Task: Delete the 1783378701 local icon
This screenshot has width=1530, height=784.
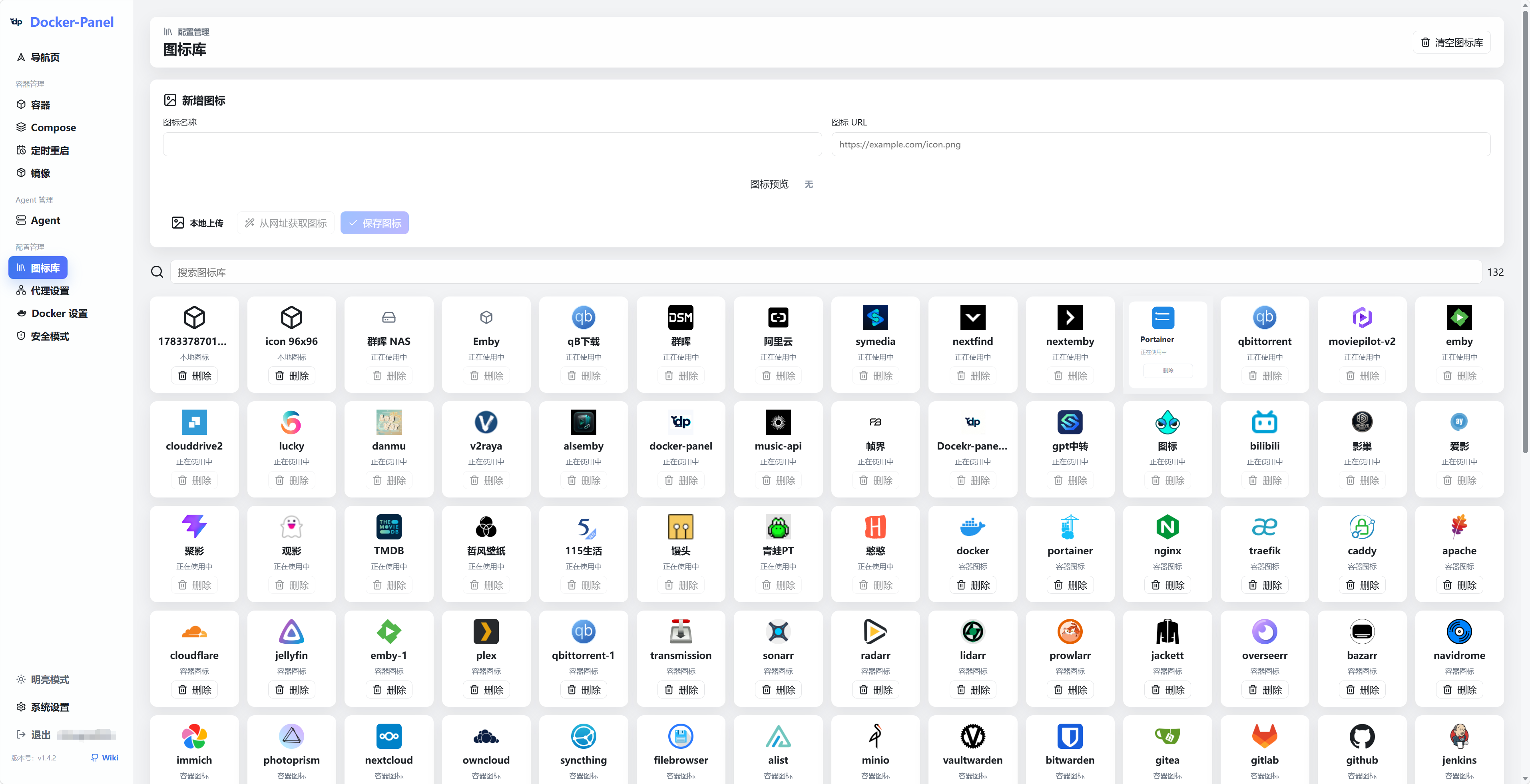Action: coord(194,375)
